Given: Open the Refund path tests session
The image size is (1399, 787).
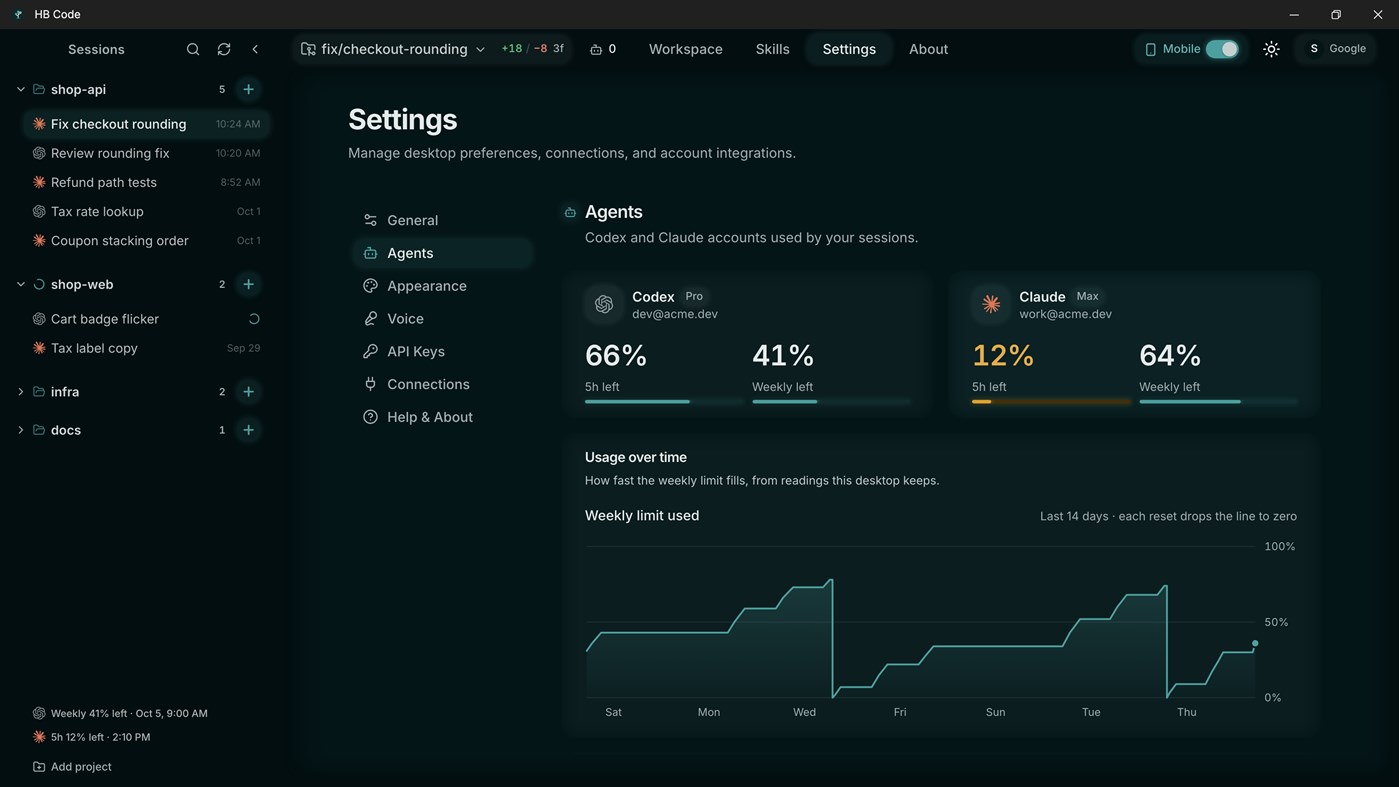Looking at the screenshot, I should [x=146, y=182].
